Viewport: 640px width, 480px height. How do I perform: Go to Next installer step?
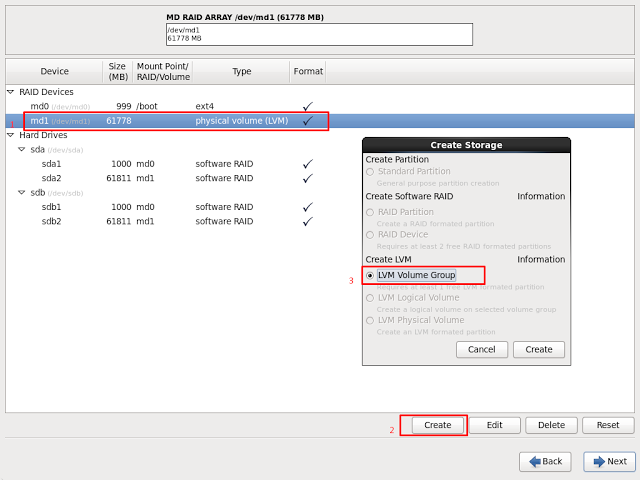pyautogui.click(x=609, y=461)
